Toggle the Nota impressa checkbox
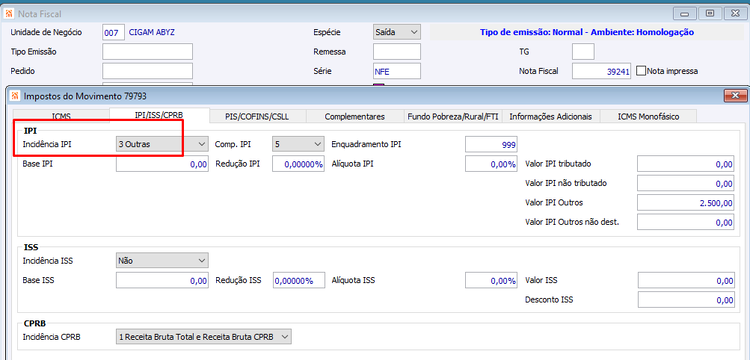 (641, 71)
